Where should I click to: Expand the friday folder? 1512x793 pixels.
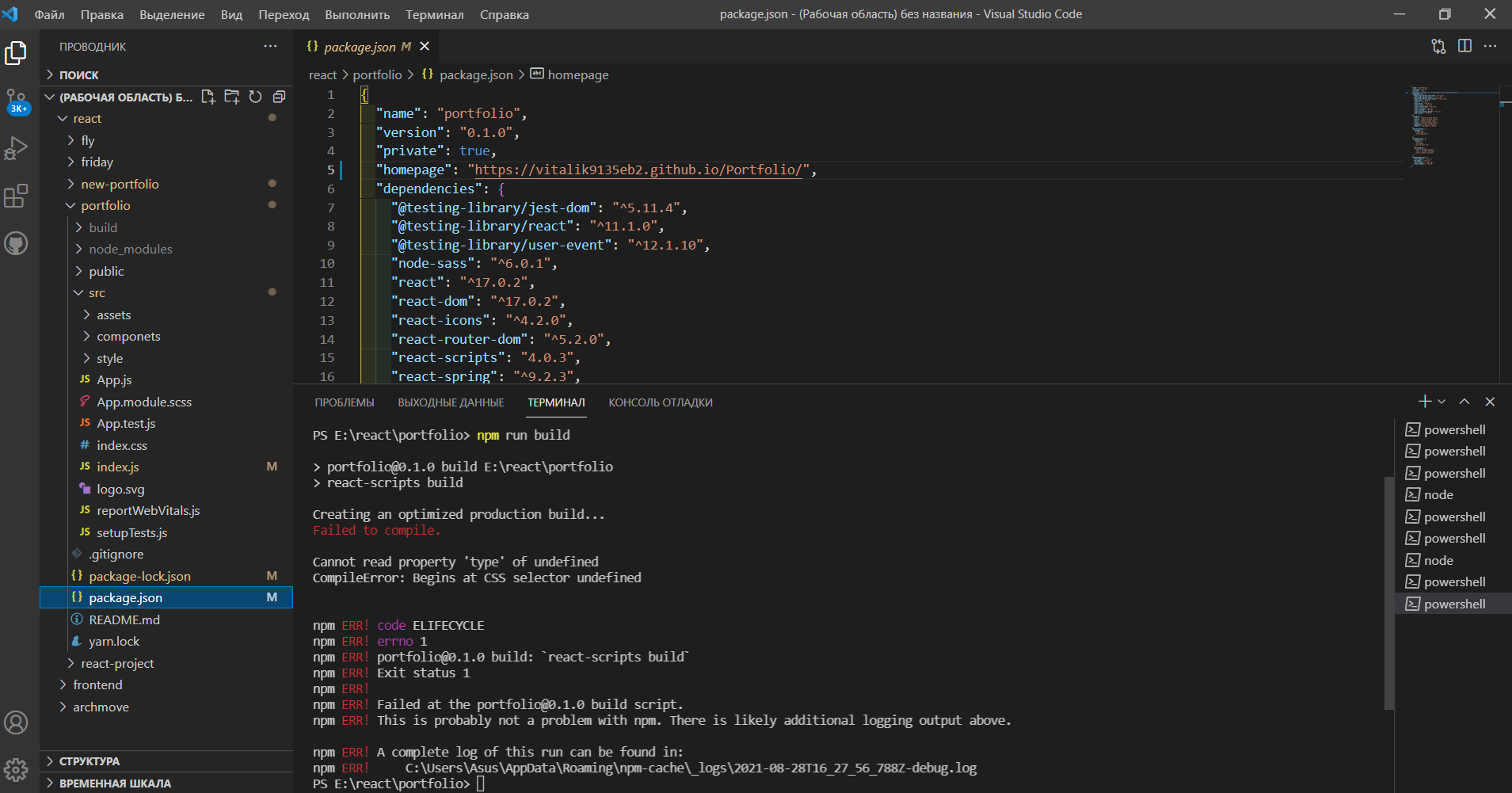(166, 162)
